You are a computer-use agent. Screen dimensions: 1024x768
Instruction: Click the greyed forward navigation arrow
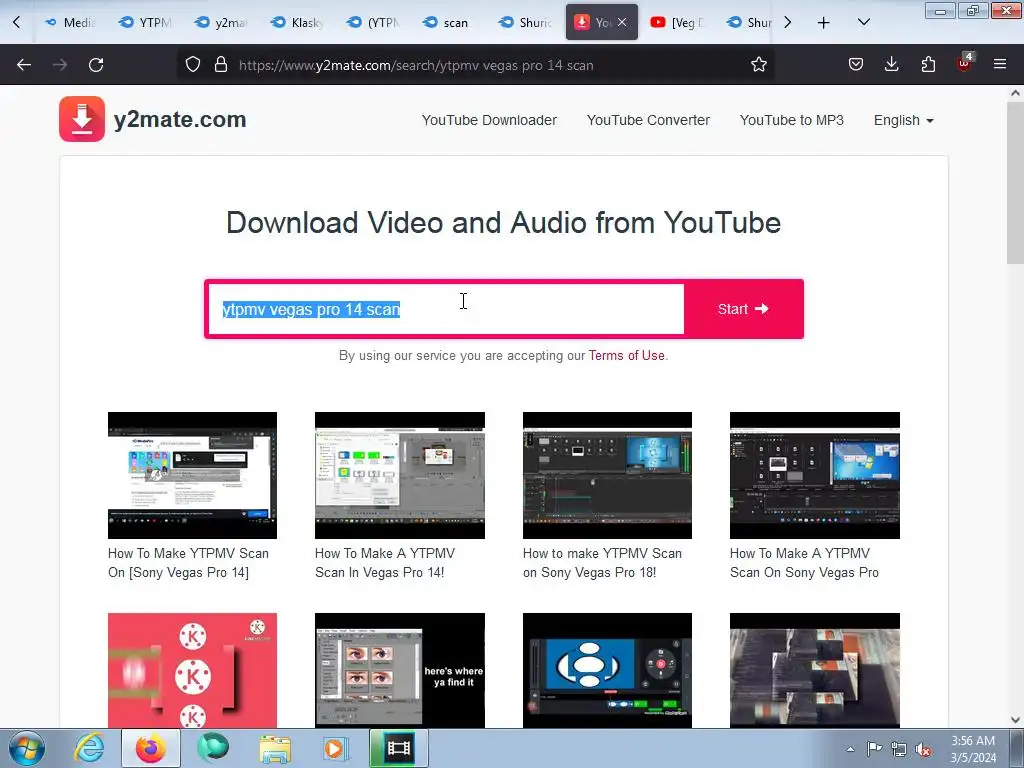click(60, 65)
